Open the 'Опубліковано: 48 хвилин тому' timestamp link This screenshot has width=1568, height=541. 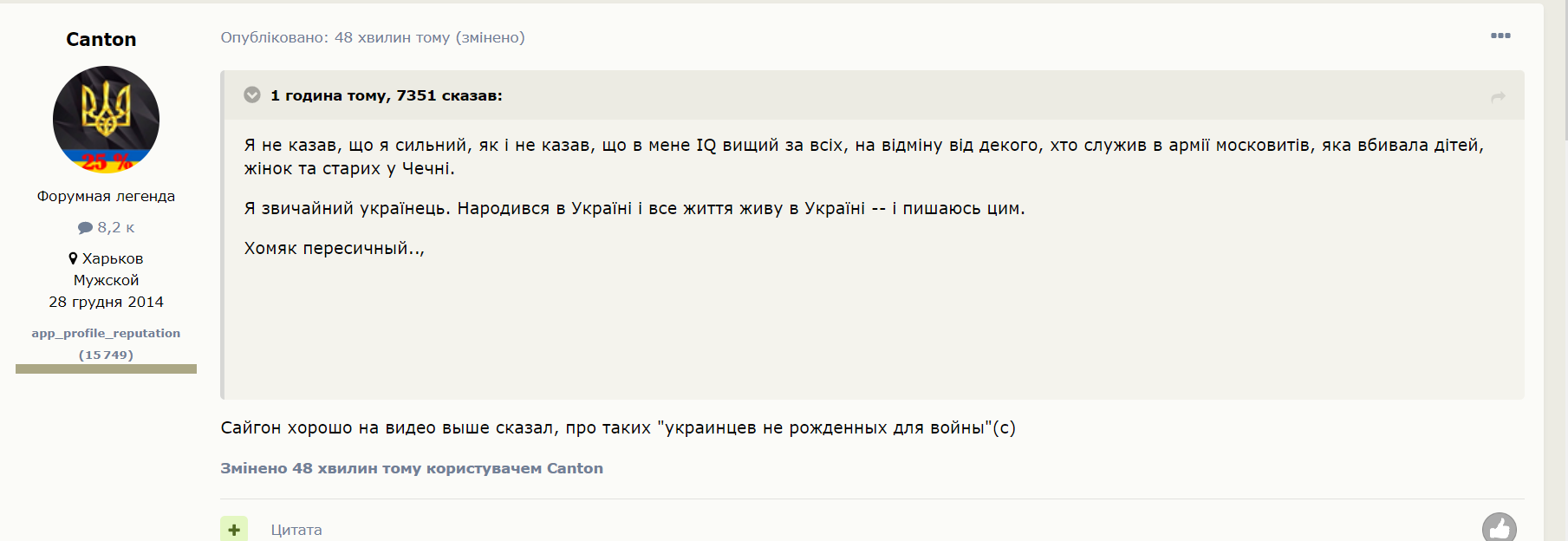click(335, 37)
